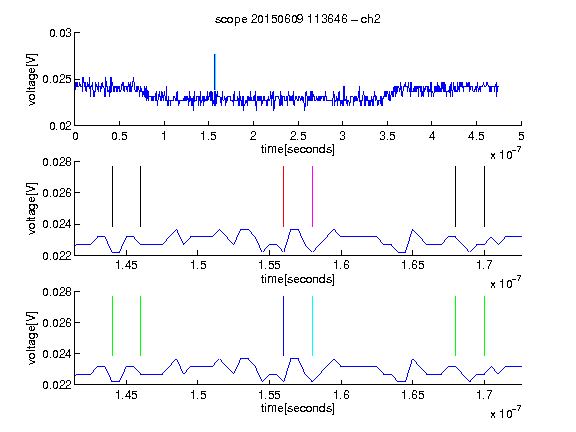This screenshot has height=432, width=576.
Task: Select the cyan vertical marker in bottom plot
Action: pyautogui.click(x=312, y=326)
